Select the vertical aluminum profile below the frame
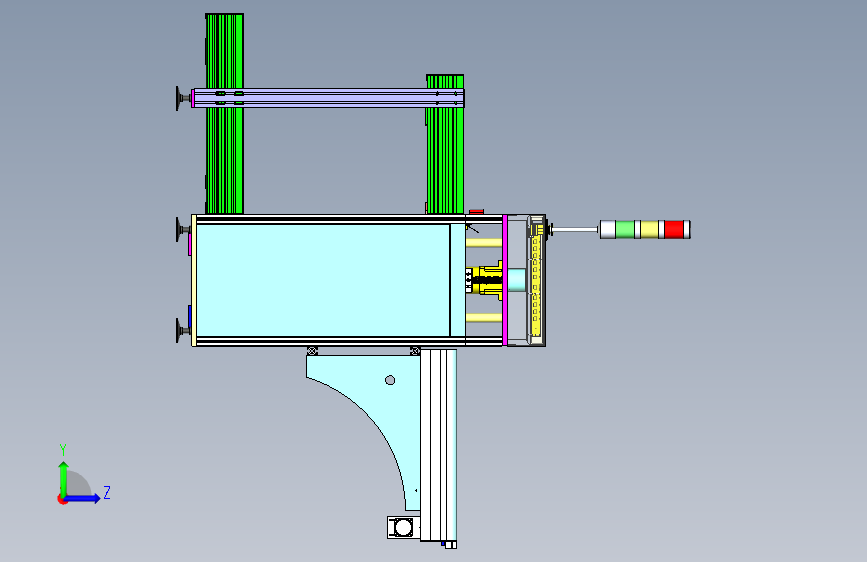 (438, 445)
